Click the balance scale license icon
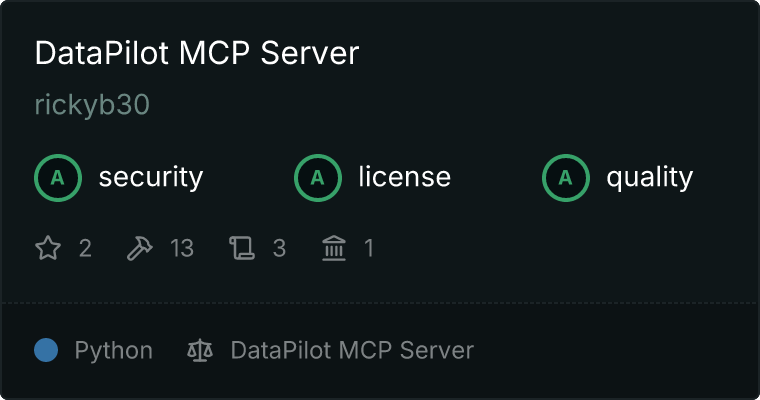 (x=200, y=350)
